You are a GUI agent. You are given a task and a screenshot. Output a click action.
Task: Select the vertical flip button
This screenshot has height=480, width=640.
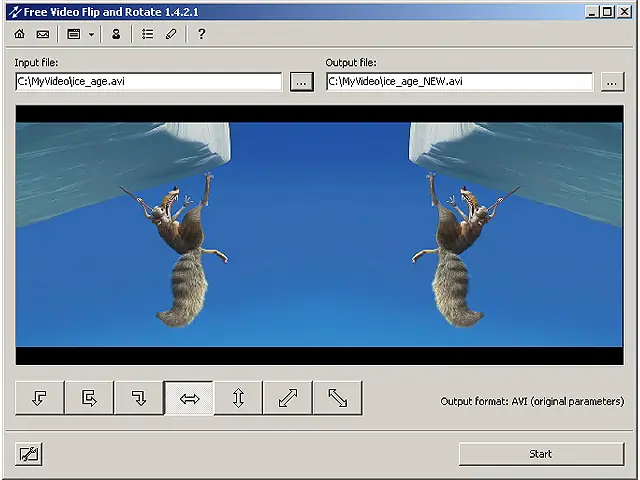click(x=238, y=398)
